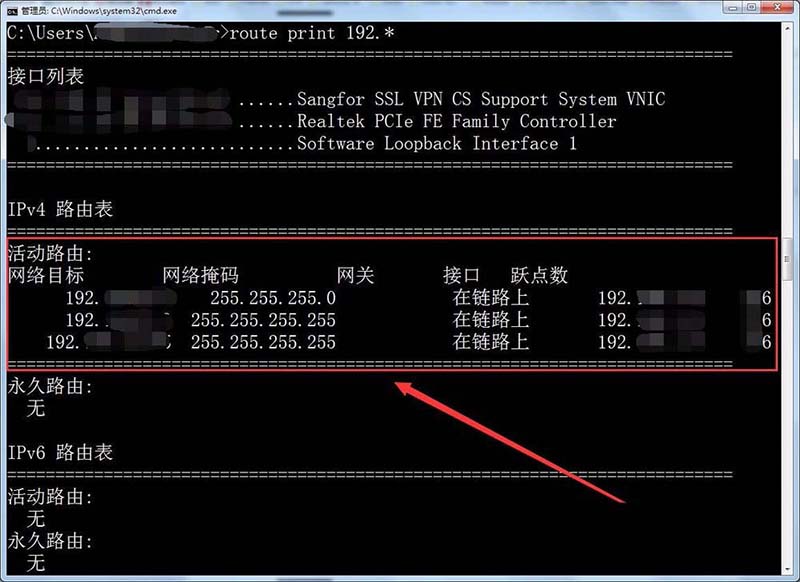Click the route print 192.* command text
Screen dimensions: 800x582
point(312,34)
